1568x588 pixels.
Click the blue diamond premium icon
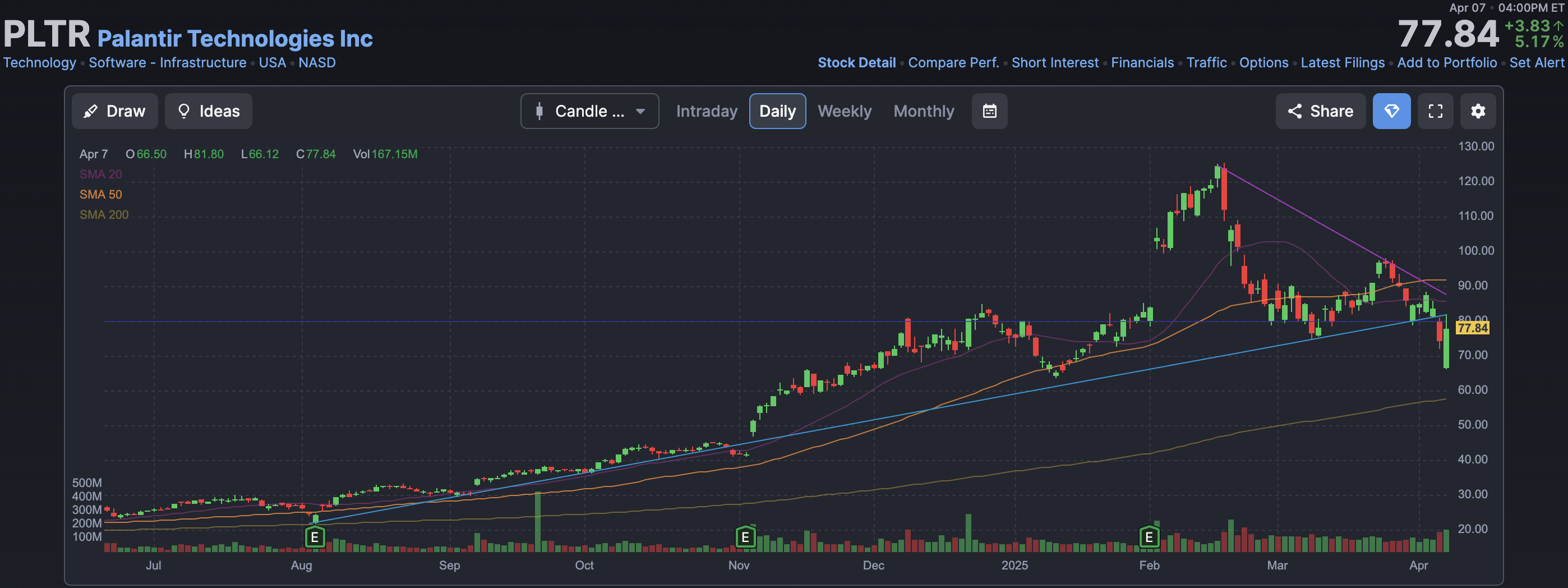[1391, 111]
